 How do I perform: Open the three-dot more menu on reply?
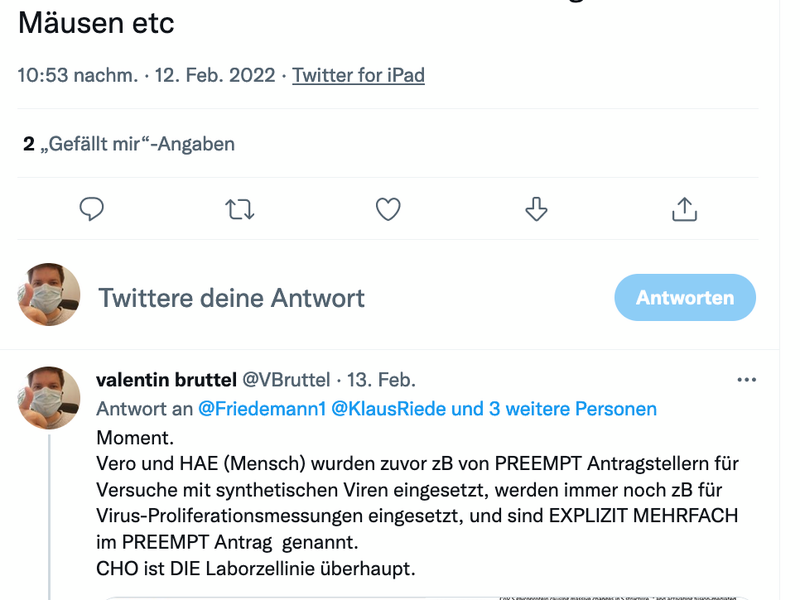pos(746,380)
